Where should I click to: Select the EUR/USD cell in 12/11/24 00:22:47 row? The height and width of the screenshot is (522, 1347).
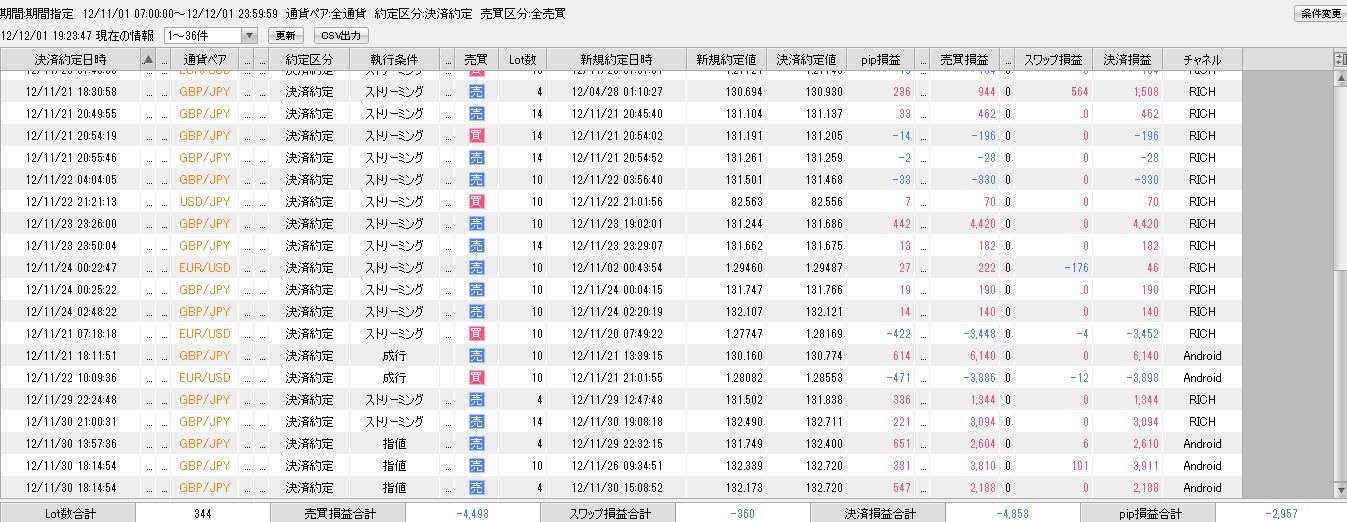tap(204, 267)
